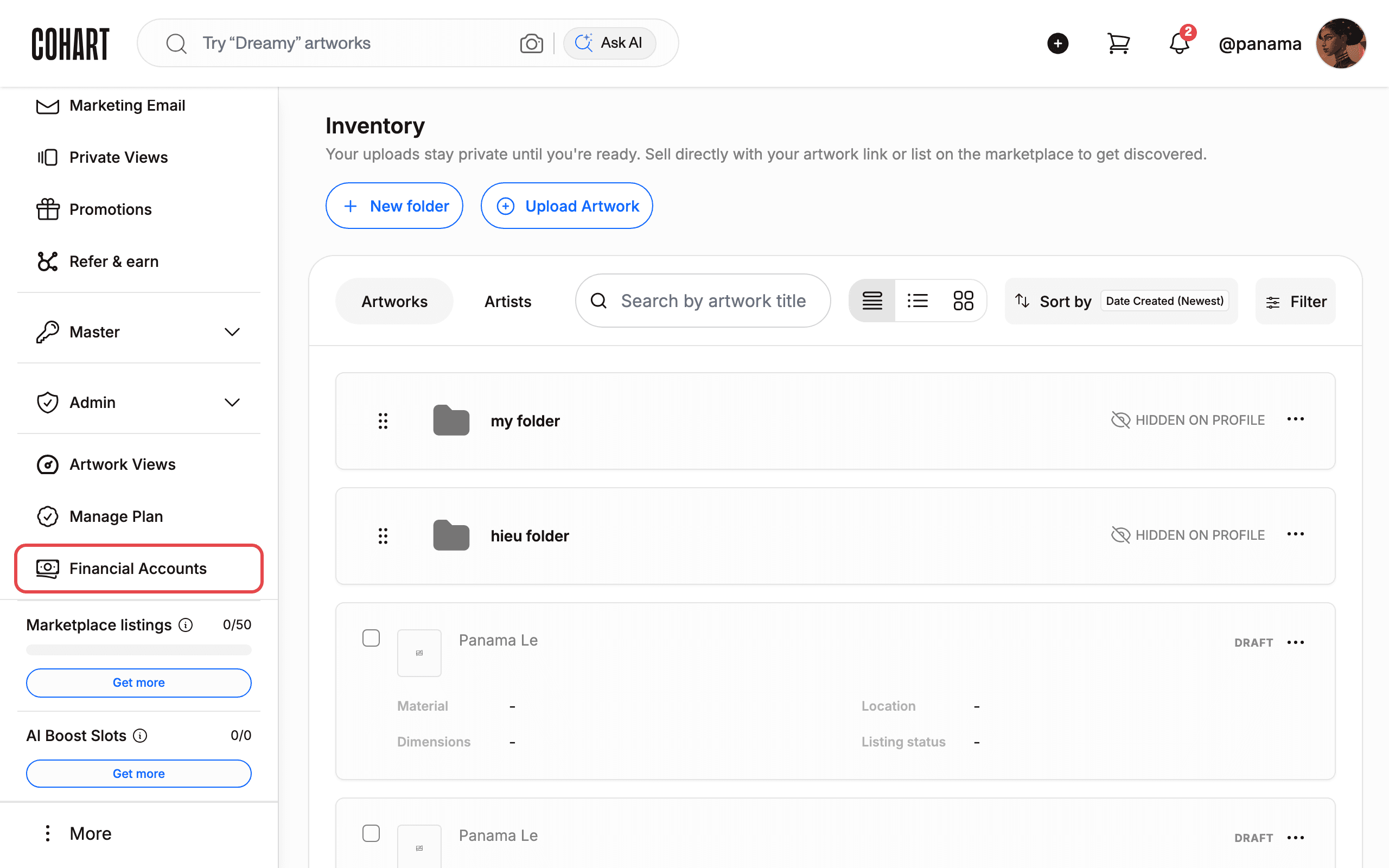Image resolution: width=1389 pixels, height=868 pixels.
Task: Open Ask AI assistant
Action: (x=609, y=43)
